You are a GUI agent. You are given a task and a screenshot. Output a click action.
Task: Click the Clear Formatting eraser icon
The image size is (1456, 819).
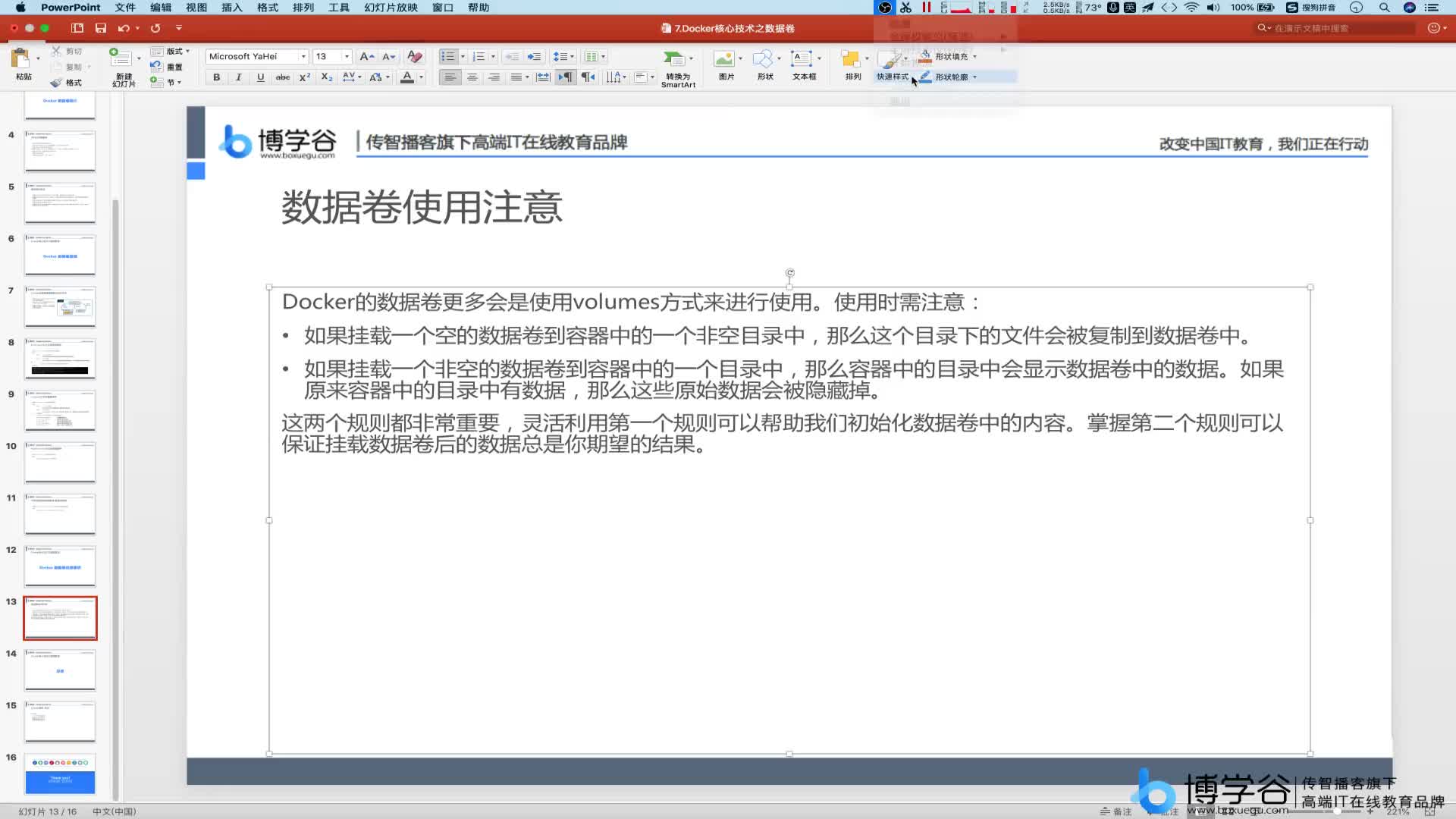tap(414, 56)
